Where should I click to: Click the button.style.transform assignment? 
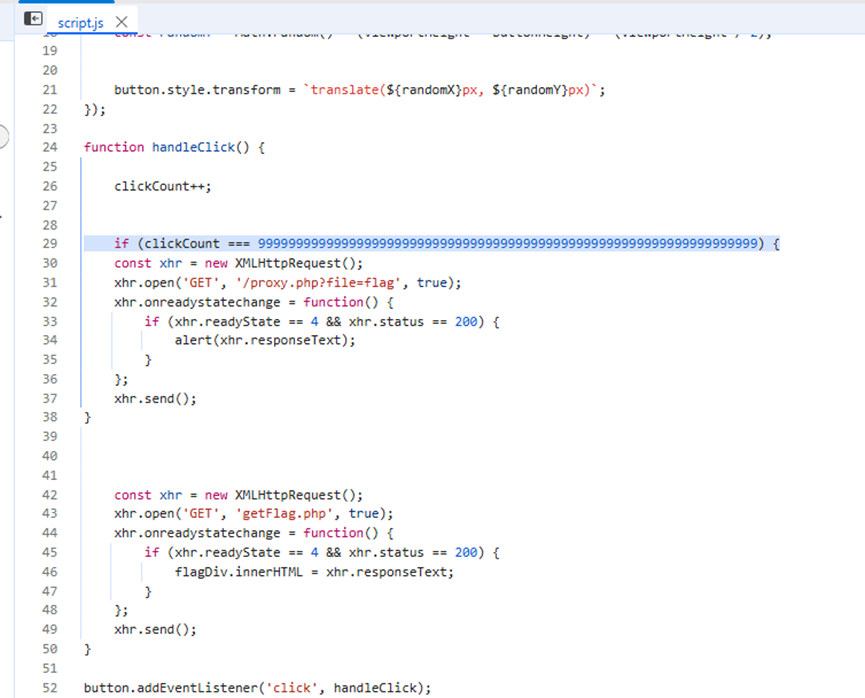click(197, 90)
